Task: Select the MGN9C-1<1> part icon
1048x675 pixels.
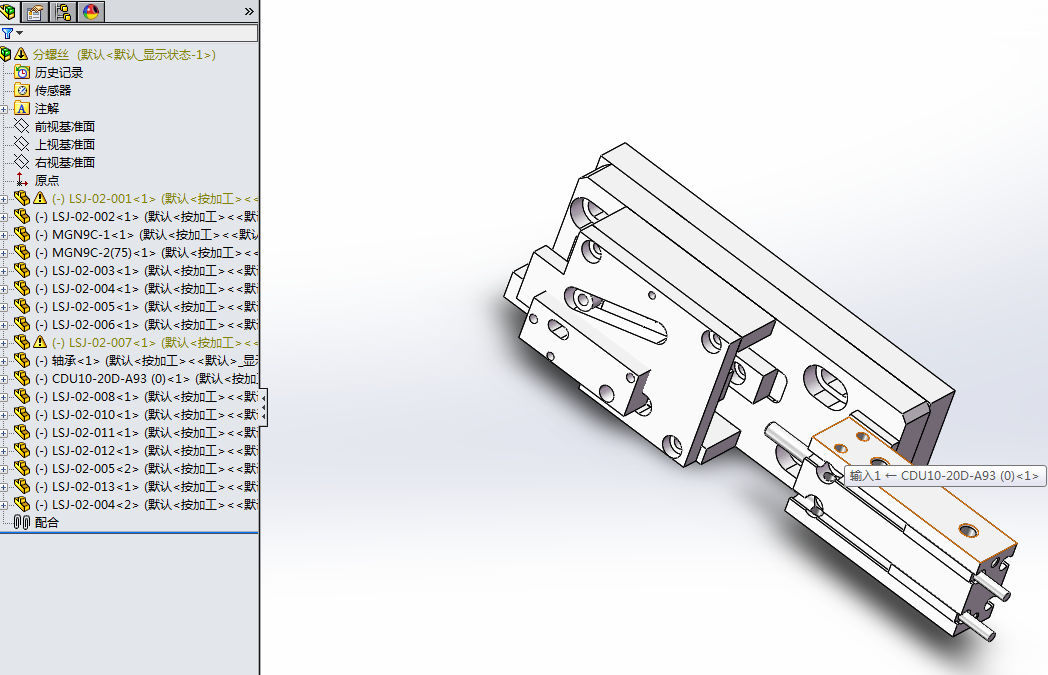Action: coord(22,235)
